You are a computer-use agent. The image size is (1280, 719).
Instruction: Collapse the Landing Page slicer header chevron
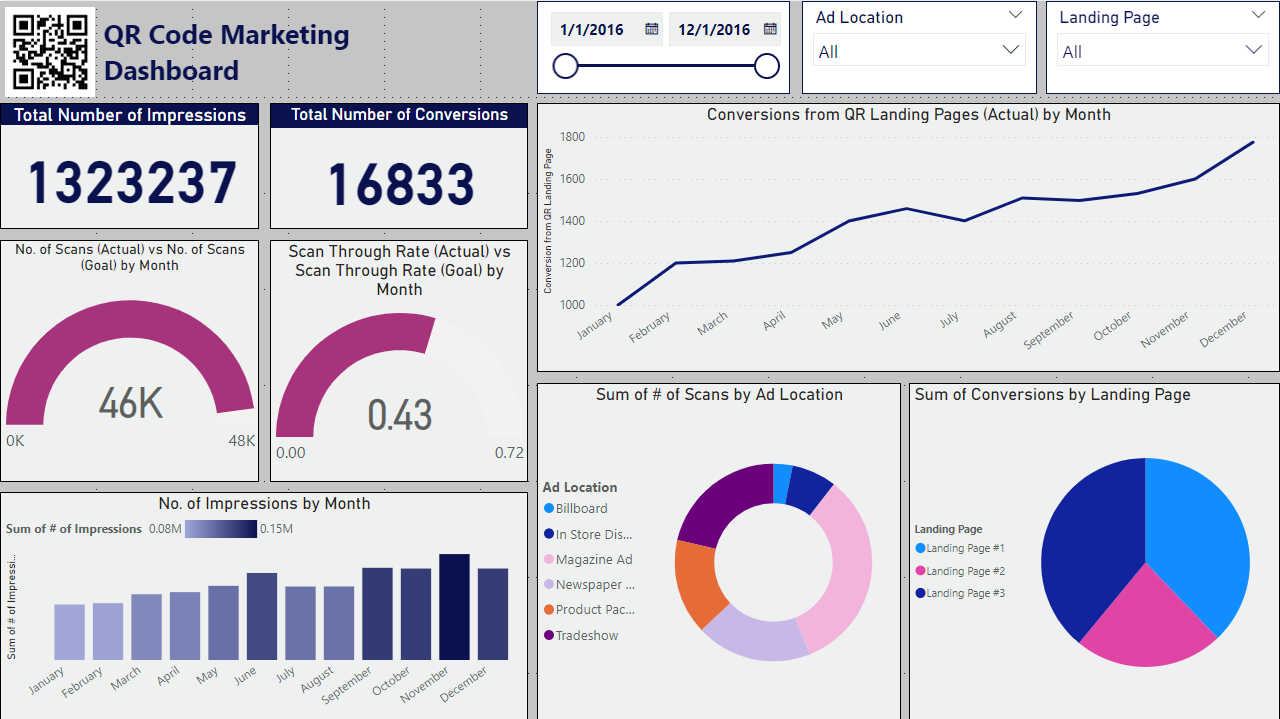[1258, 15]
